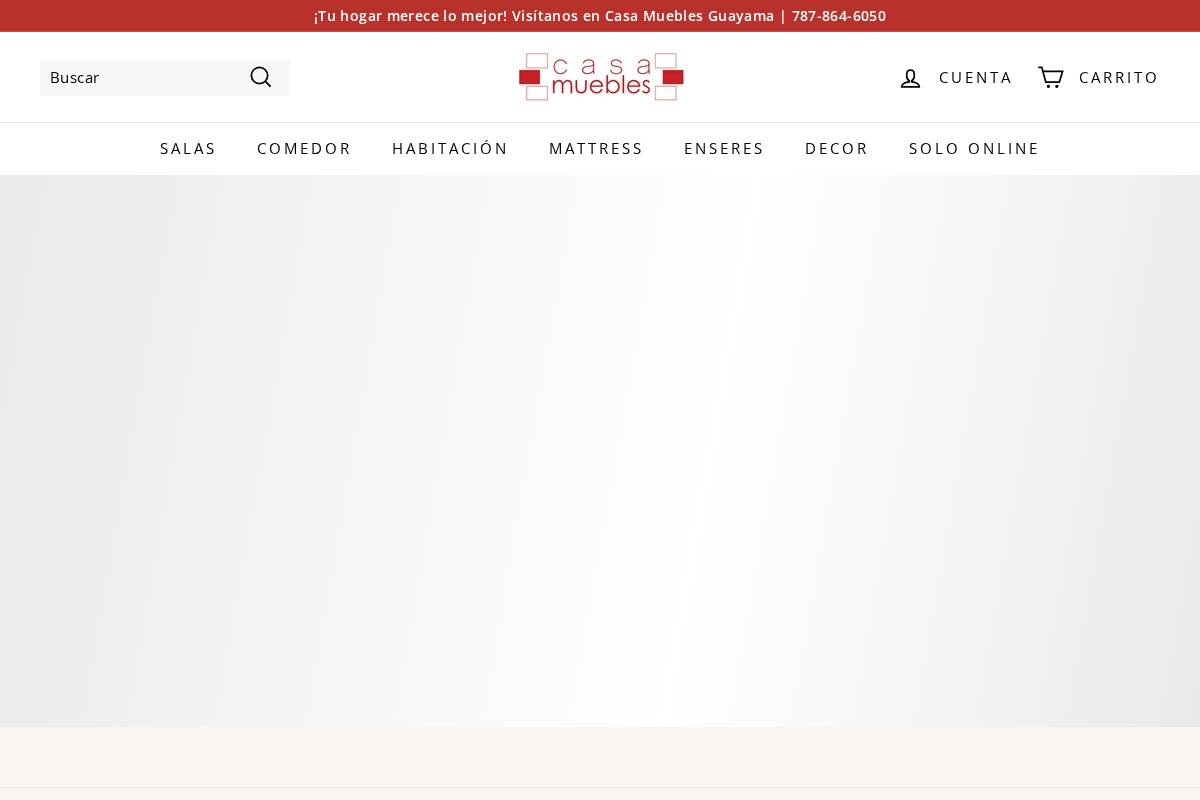
Task: Open CARRITO to view the cart
Action: pos(1119,77)
